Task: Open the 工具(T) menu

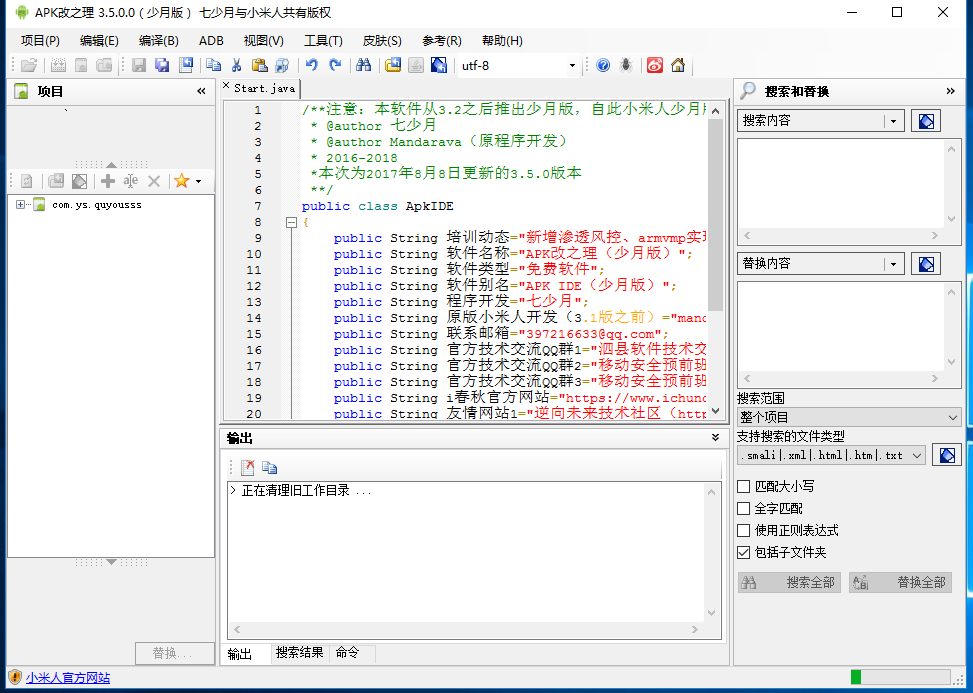Action: coord(323,40)
